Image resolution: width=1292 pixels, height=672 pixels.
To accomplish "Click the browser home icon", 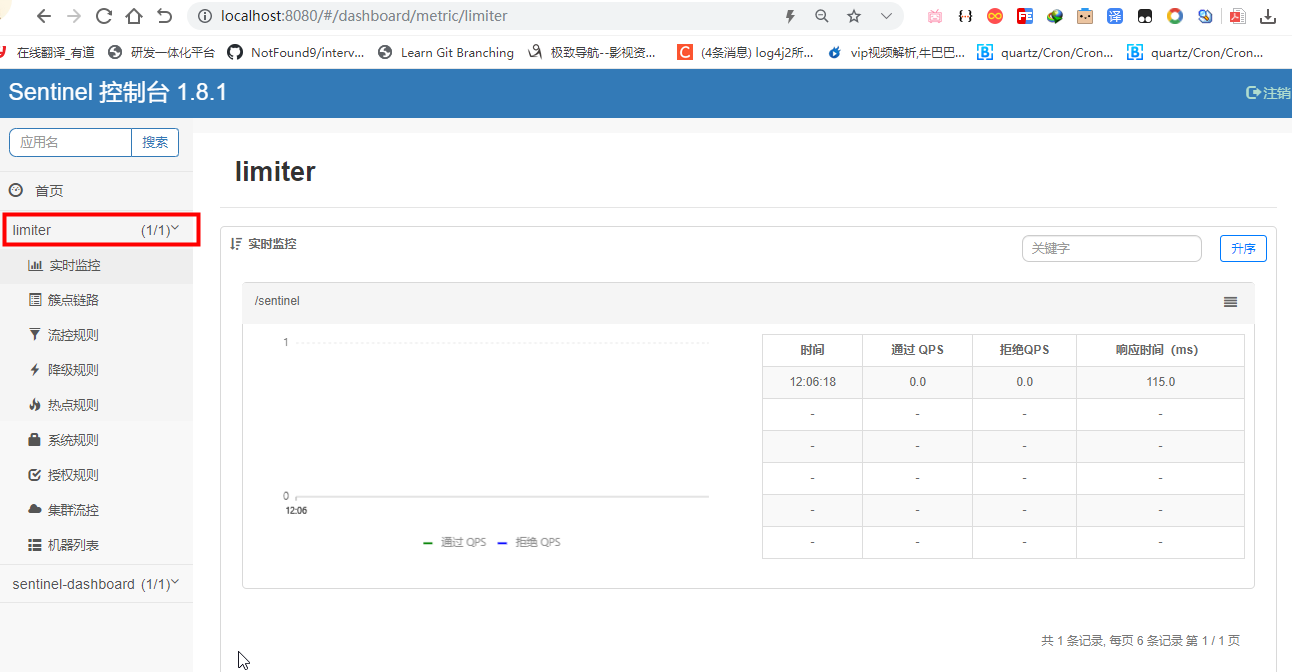I will [134, 16].
